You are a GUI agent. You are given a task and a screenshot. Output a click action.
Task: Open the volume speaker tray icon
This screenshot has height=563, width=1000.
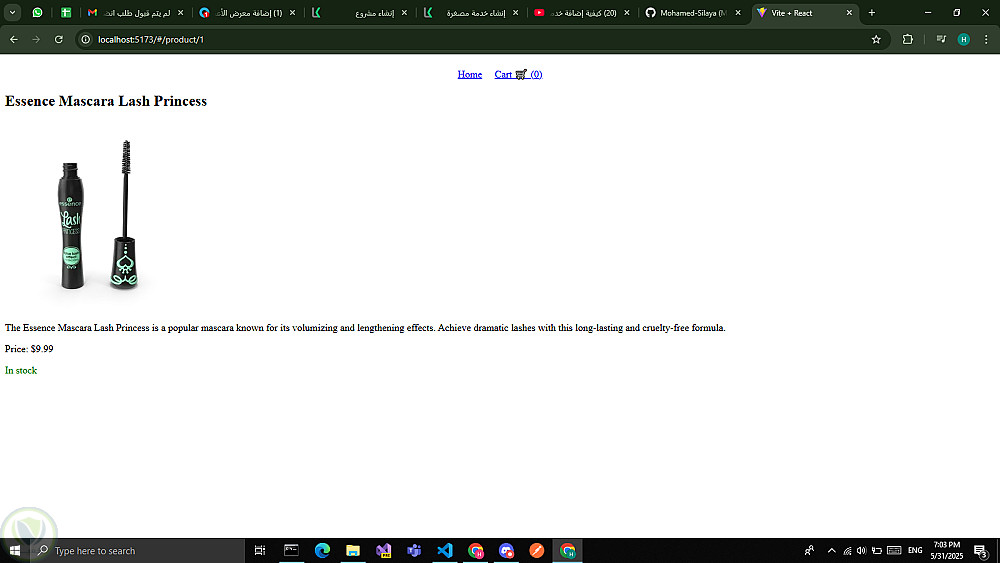862,550
